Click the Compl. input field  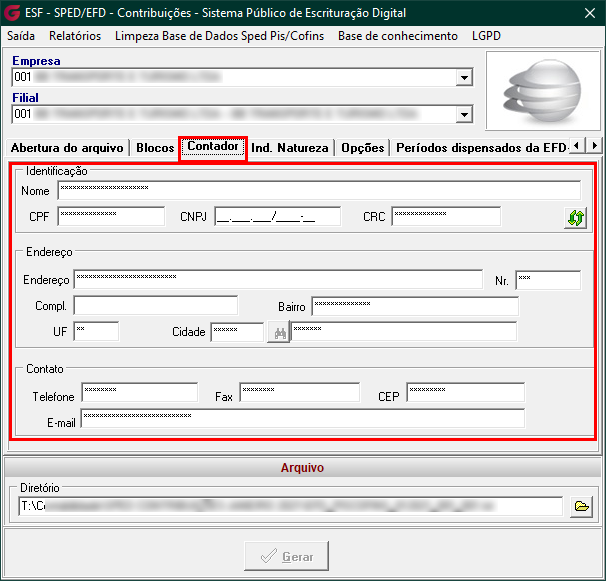[x=156, y=305]
